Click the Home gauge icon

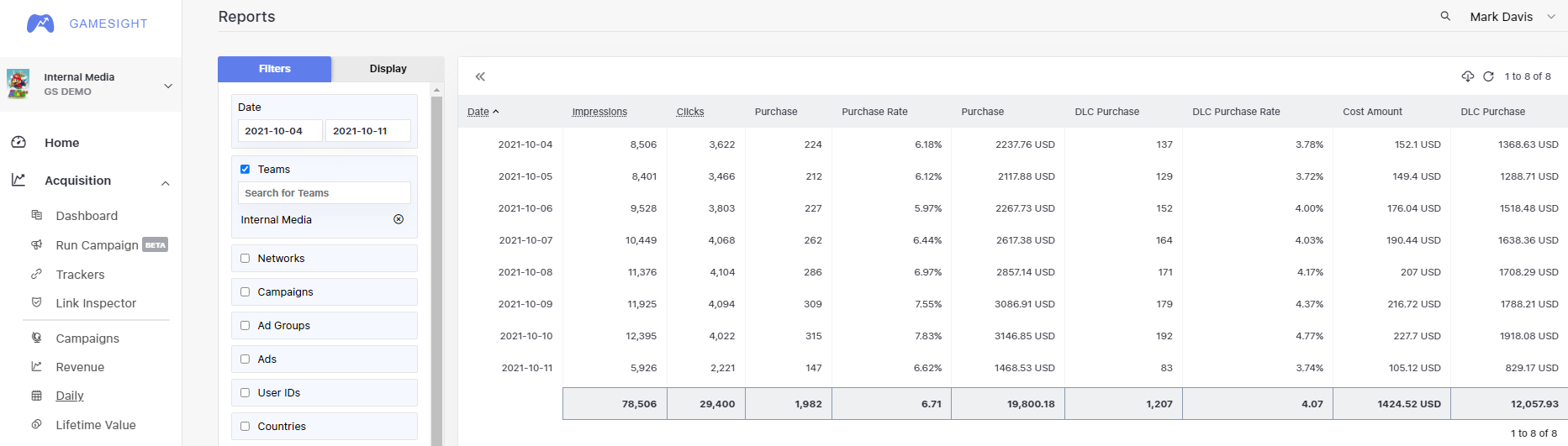[18, 143]
